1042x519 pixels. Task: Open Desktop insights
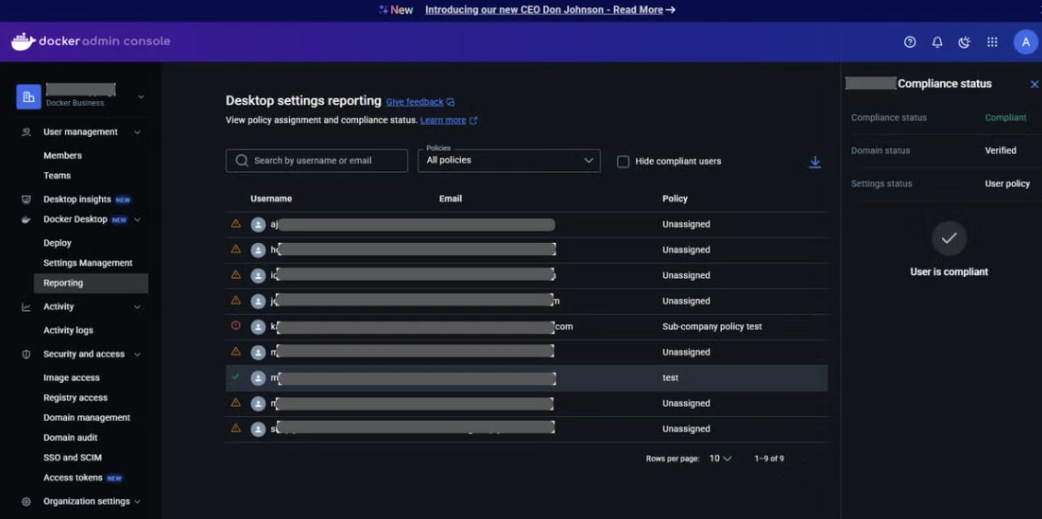click(x=76, y=199)
